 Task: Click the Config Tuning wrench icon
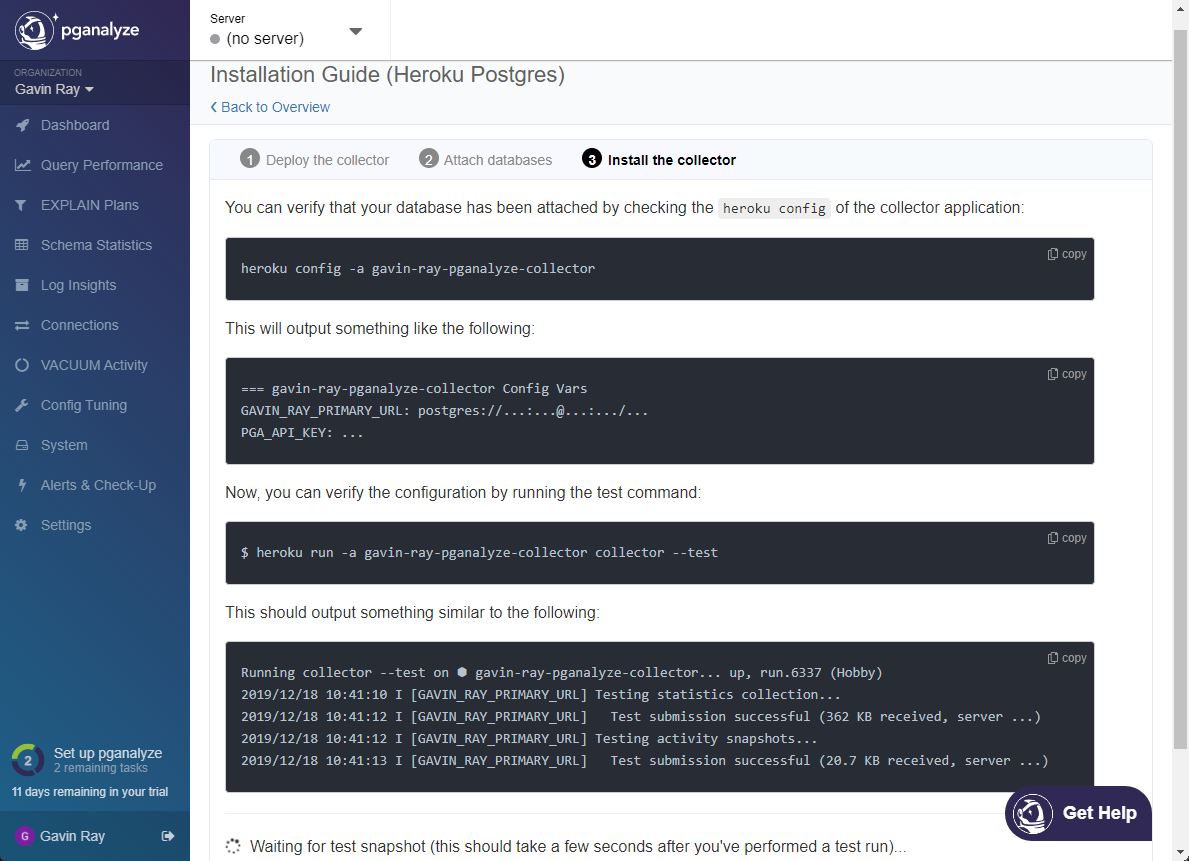(x=22, y=406)
